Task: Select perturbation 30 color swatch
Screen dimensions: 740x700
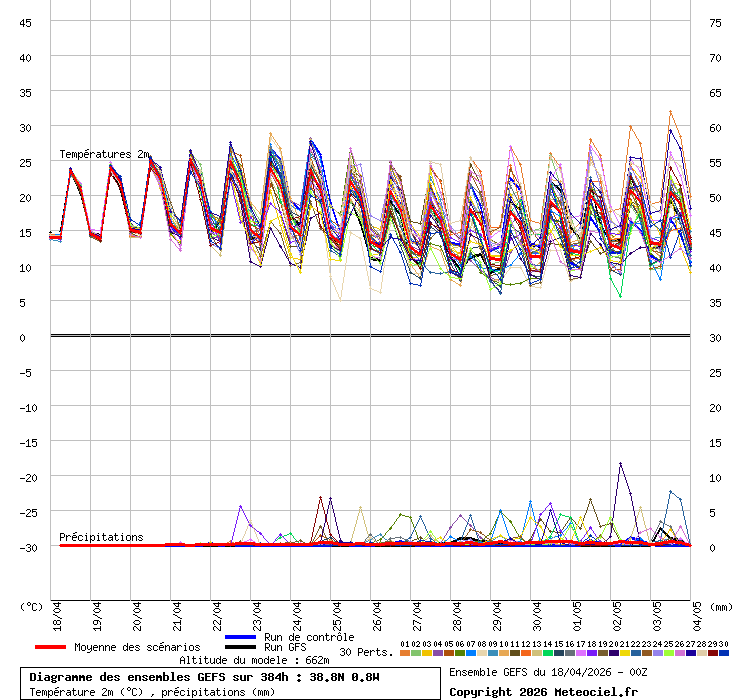Action: (x=723, y=653)
